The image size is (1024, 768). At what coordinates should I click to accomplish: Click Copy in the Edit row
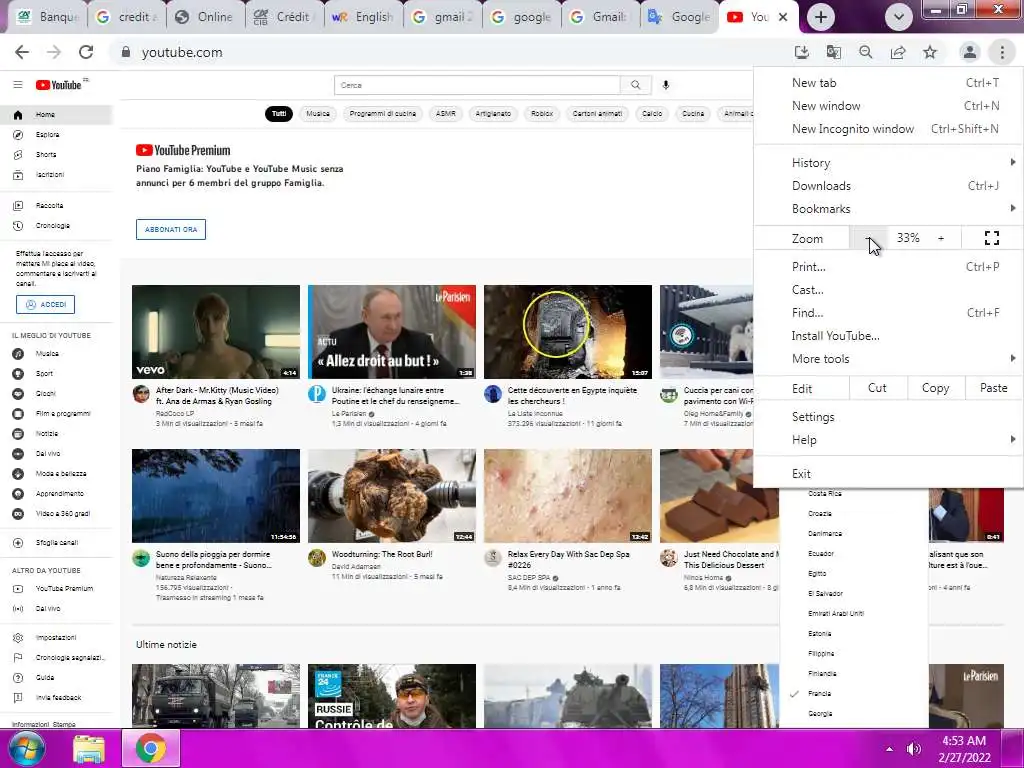935,388
